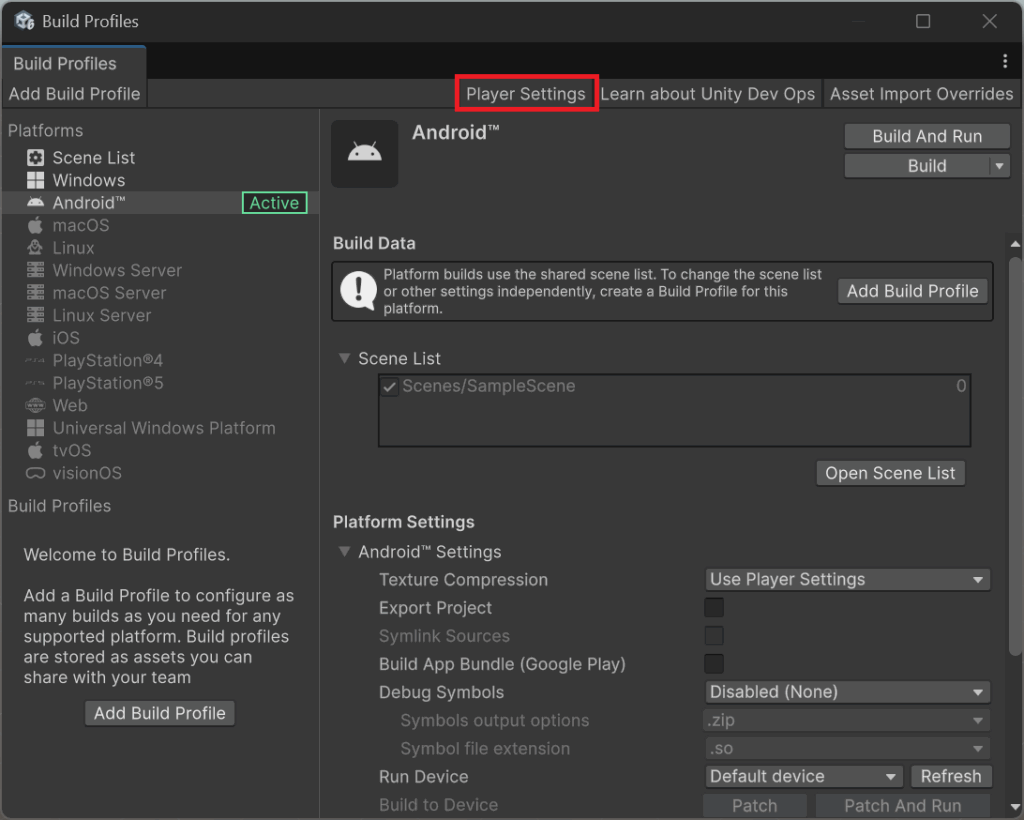Select the Linux Server platform row
Viewport: 1024px width, 820px height.
pos(160,315)
